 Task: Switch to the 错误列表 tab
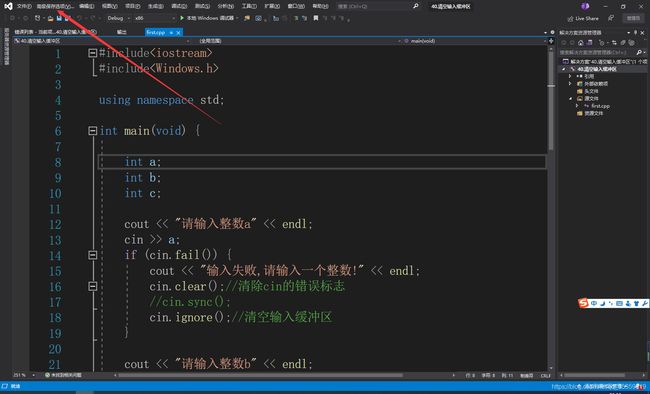(x=55, y=32)
